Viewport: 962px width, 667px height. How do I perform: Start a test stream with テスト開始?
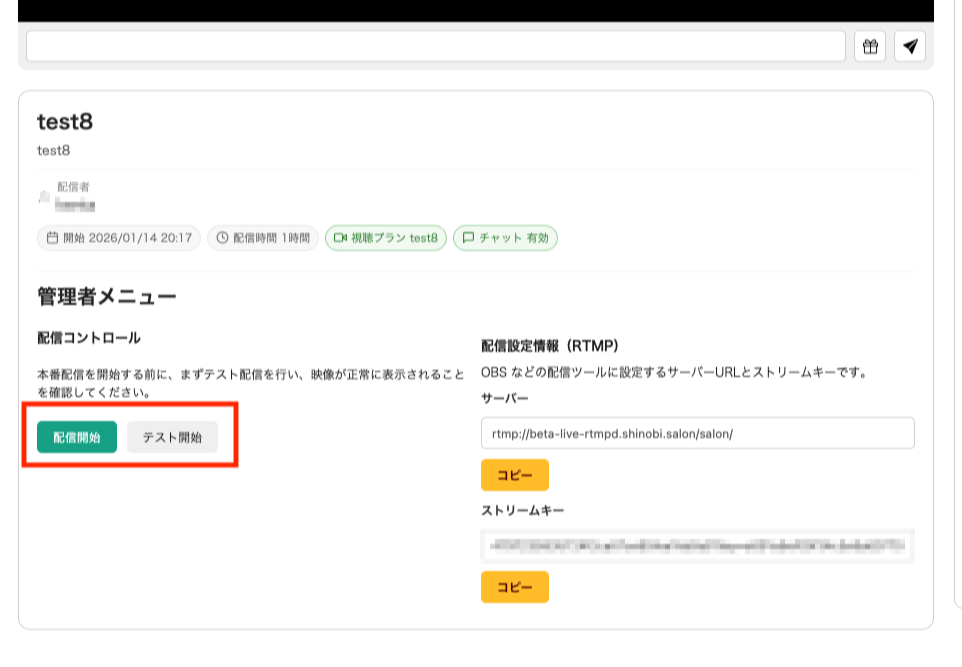tap(172, 438)
